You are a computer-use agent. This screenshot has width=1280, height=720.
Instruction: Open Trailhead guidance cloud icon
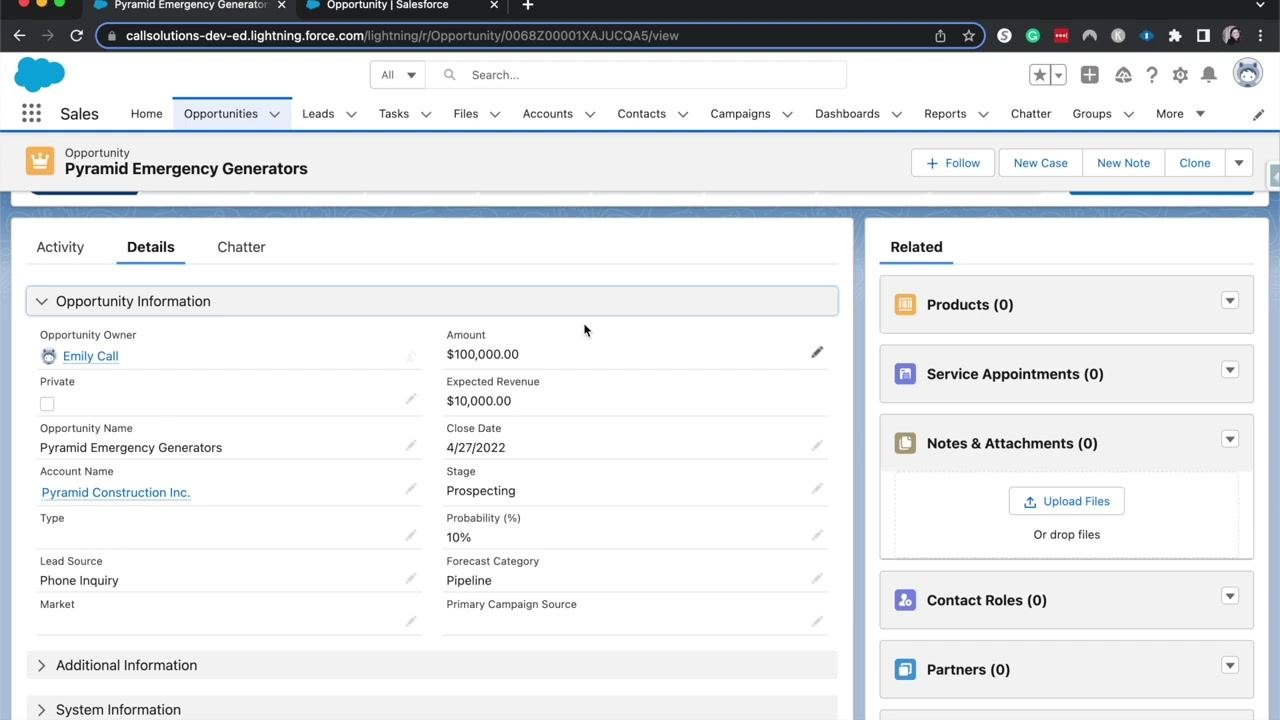(x=1123, y=75)
